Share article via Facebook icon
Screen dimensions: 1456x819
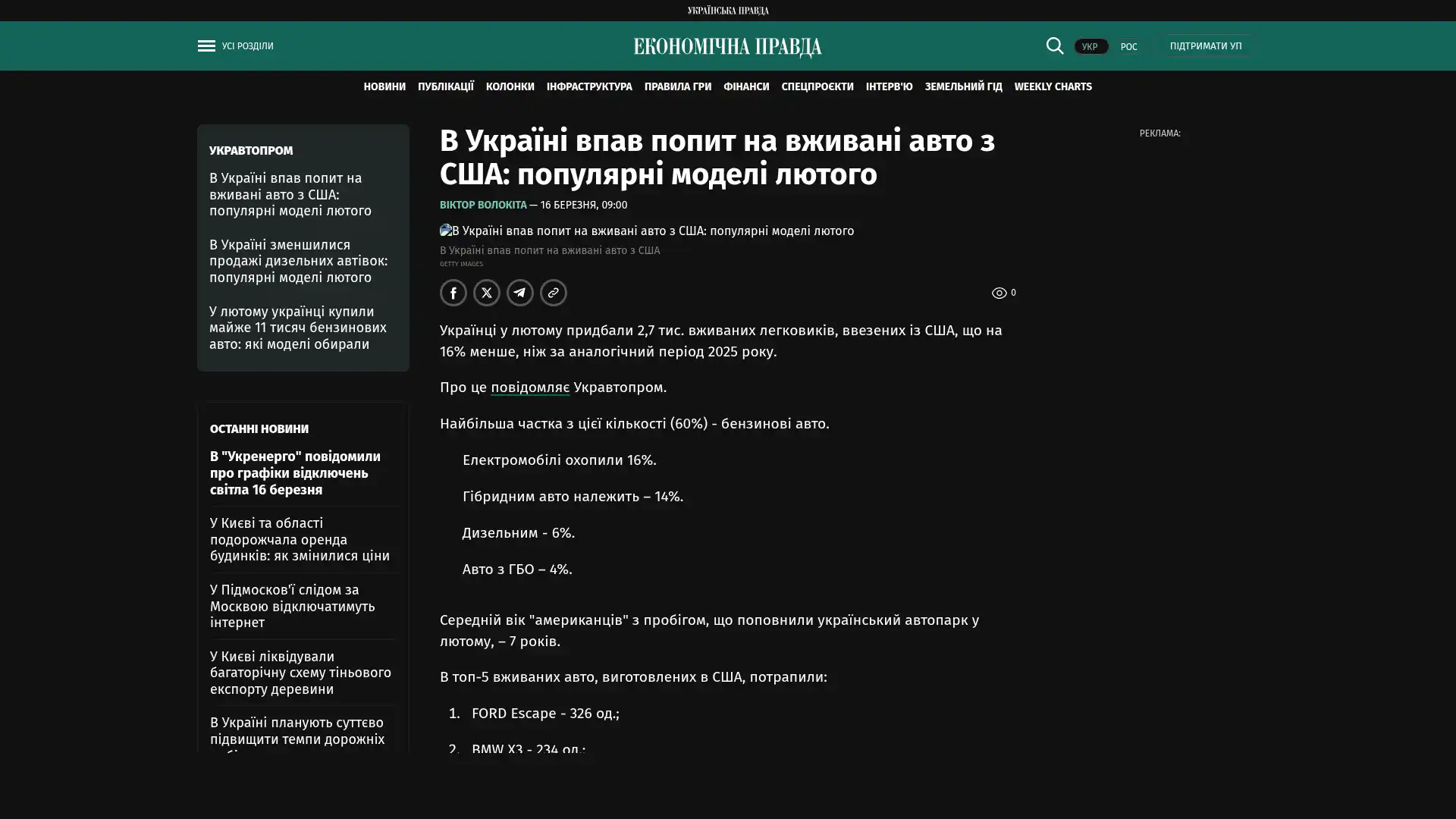(453, 293)
